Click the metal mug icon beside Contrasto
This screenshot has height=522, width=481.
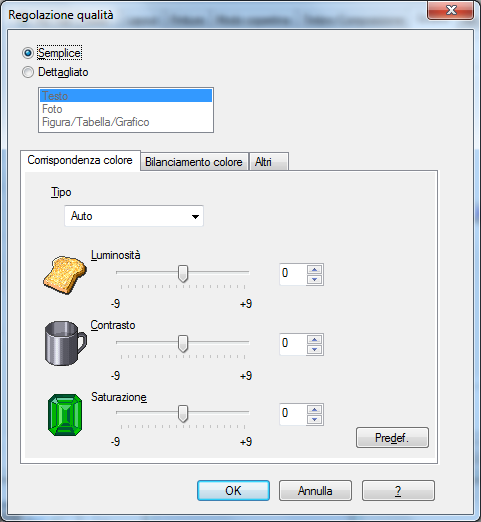pyautogui.click(x=66, y=343)
